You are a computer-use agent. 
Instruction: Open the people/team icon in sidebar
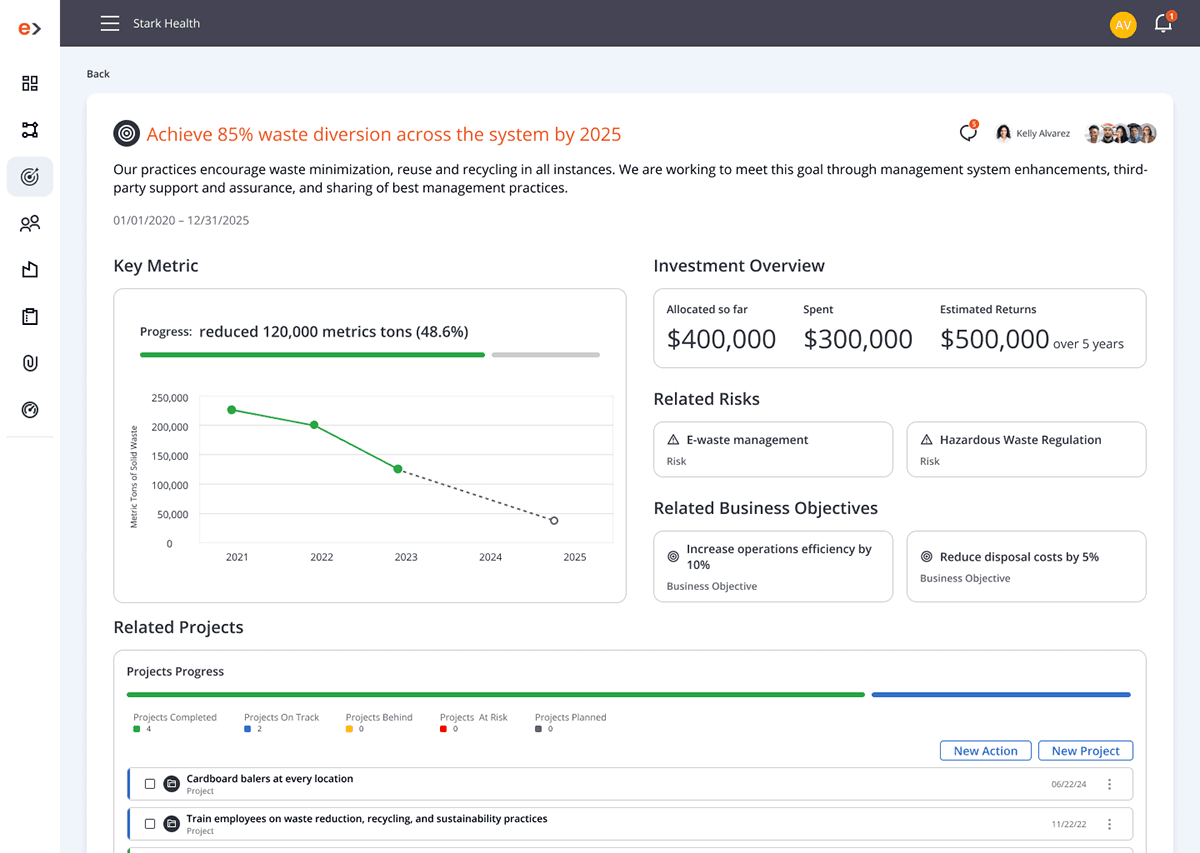(30, 224)
